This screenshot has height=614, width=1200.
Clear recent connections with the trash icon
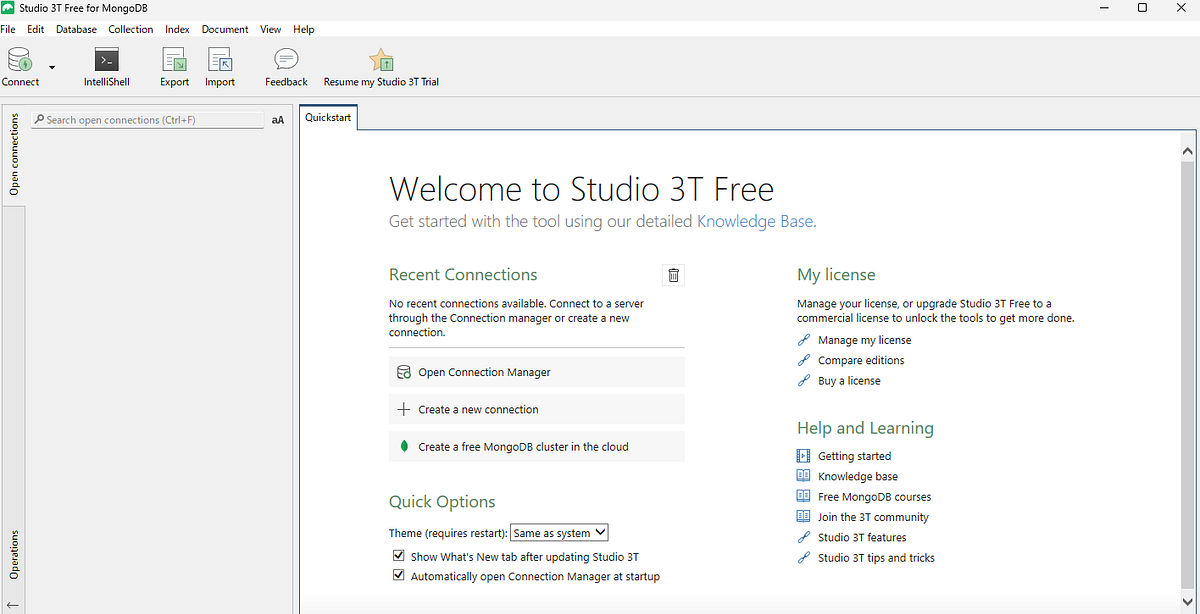pos(673,274)
